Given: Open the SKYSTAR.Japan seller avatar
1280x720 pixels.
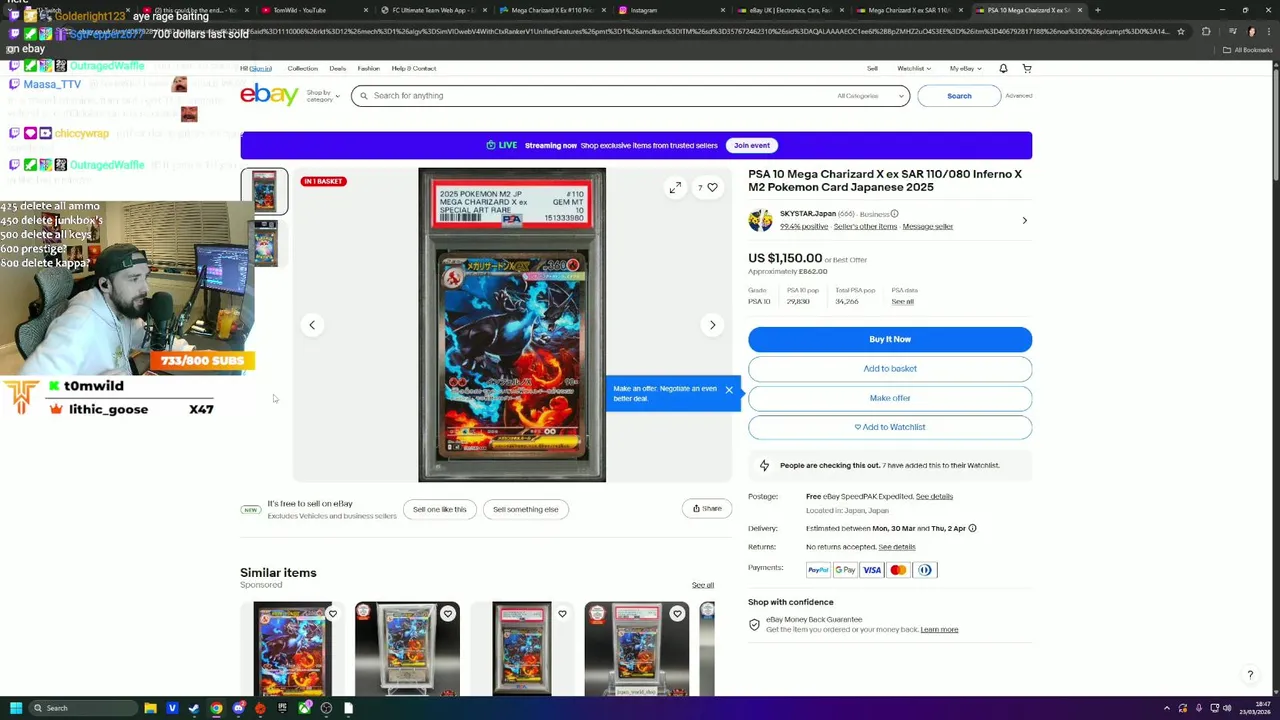Looking at the screenshot, I should 760,220.
